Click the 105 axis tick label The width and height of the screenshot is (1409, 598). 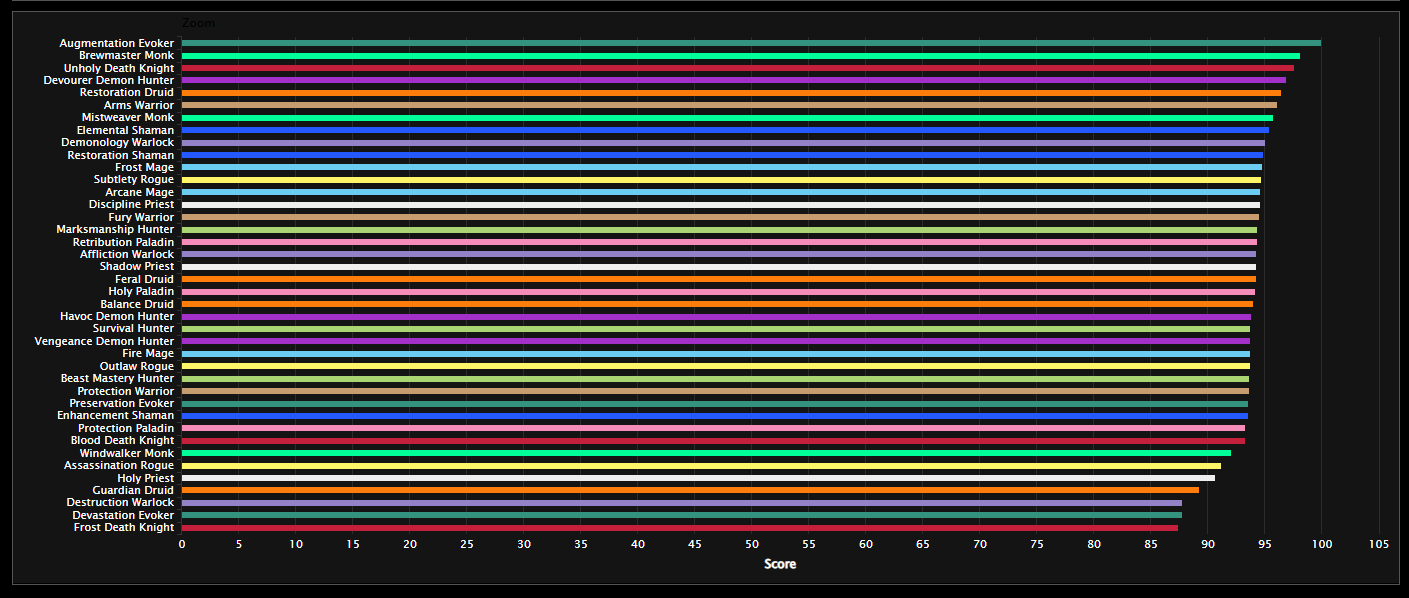(x=1379, y=544)
